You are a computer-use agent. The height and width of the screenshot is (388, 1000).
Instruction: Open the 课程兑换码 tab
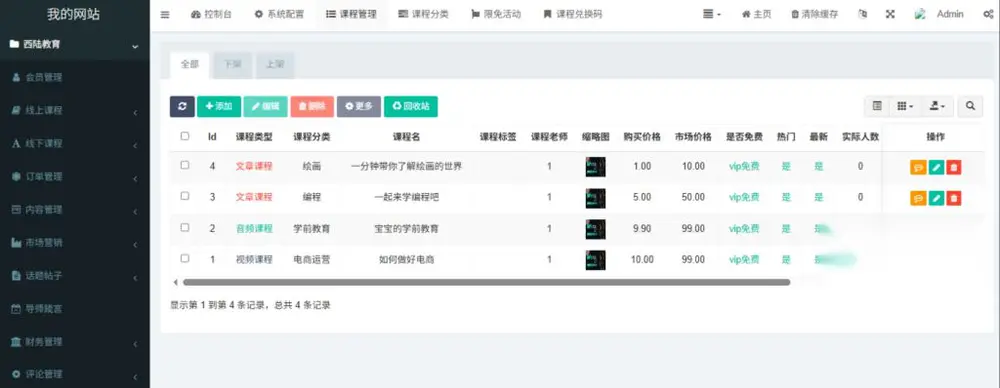pos(573,15)
